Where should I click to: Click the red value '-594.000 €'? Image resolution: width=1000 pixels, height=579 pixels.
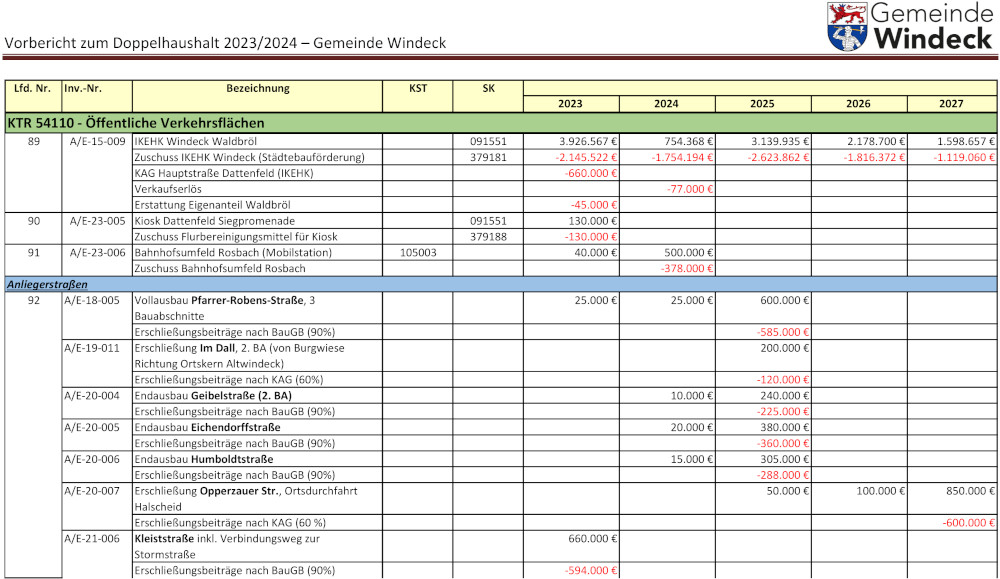tap(591, 571)
